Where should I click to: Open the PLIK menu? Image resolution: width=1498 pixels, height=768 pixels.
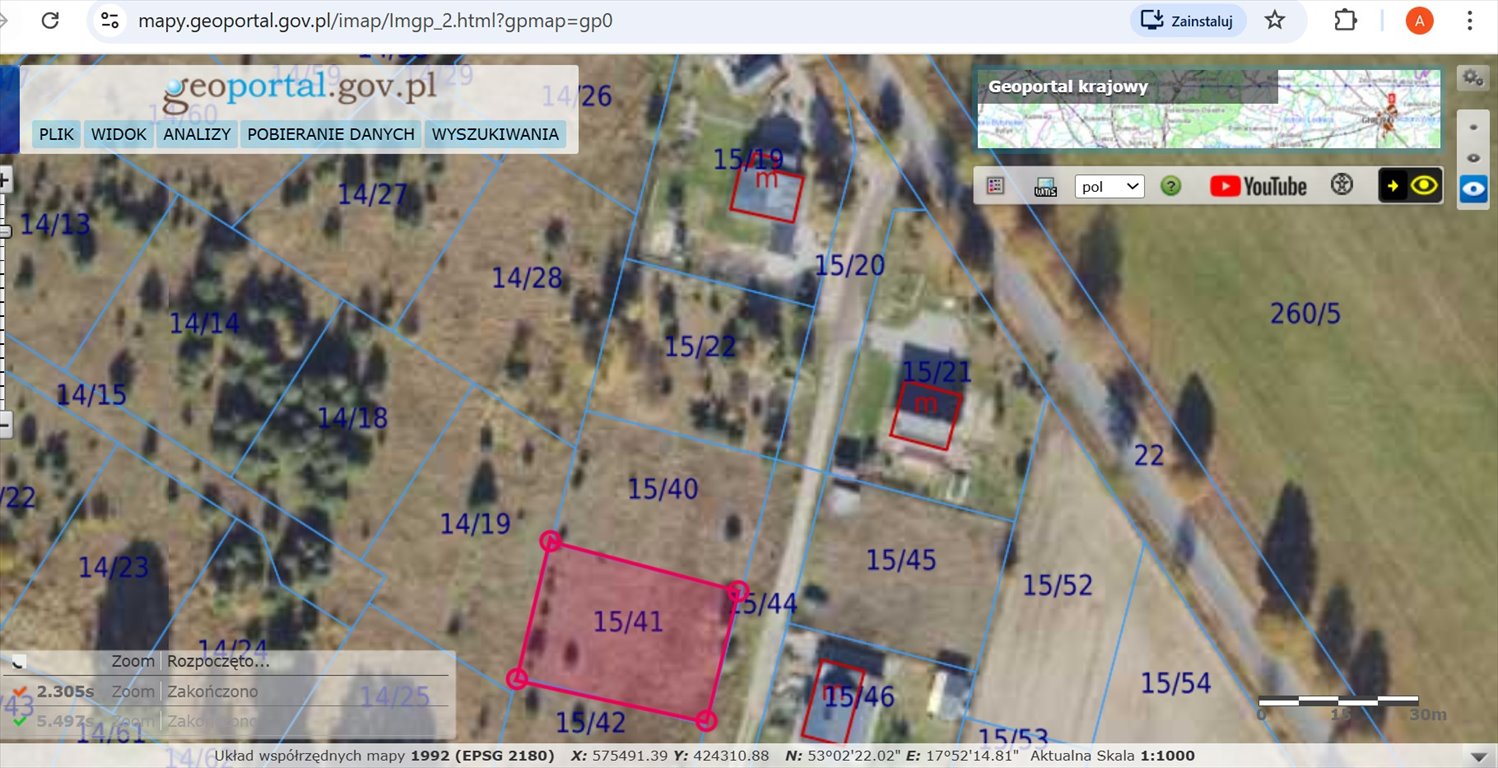pos(56,134)
